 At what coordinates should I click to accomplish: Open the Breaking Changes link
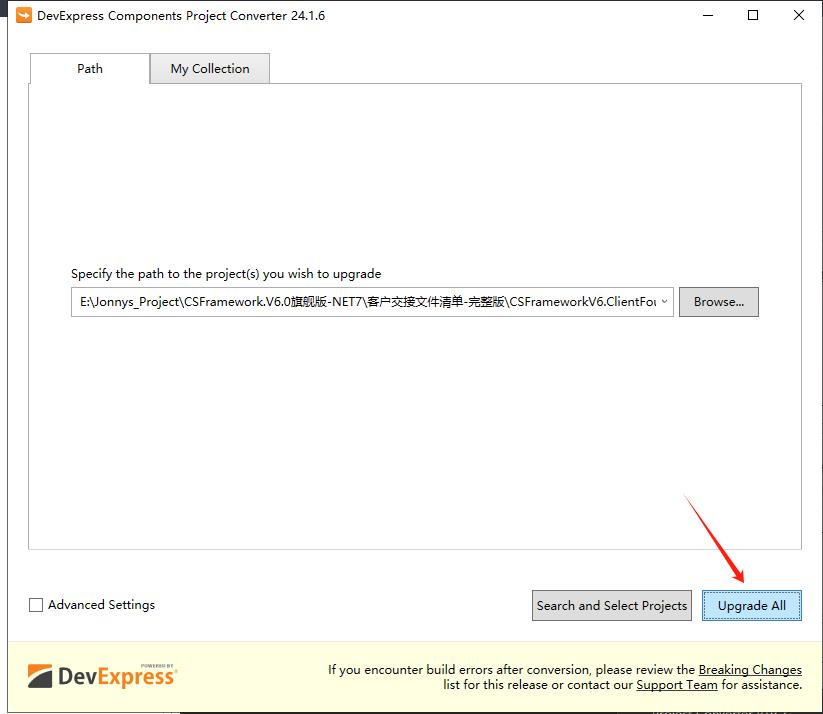click(x=750, y=670)
